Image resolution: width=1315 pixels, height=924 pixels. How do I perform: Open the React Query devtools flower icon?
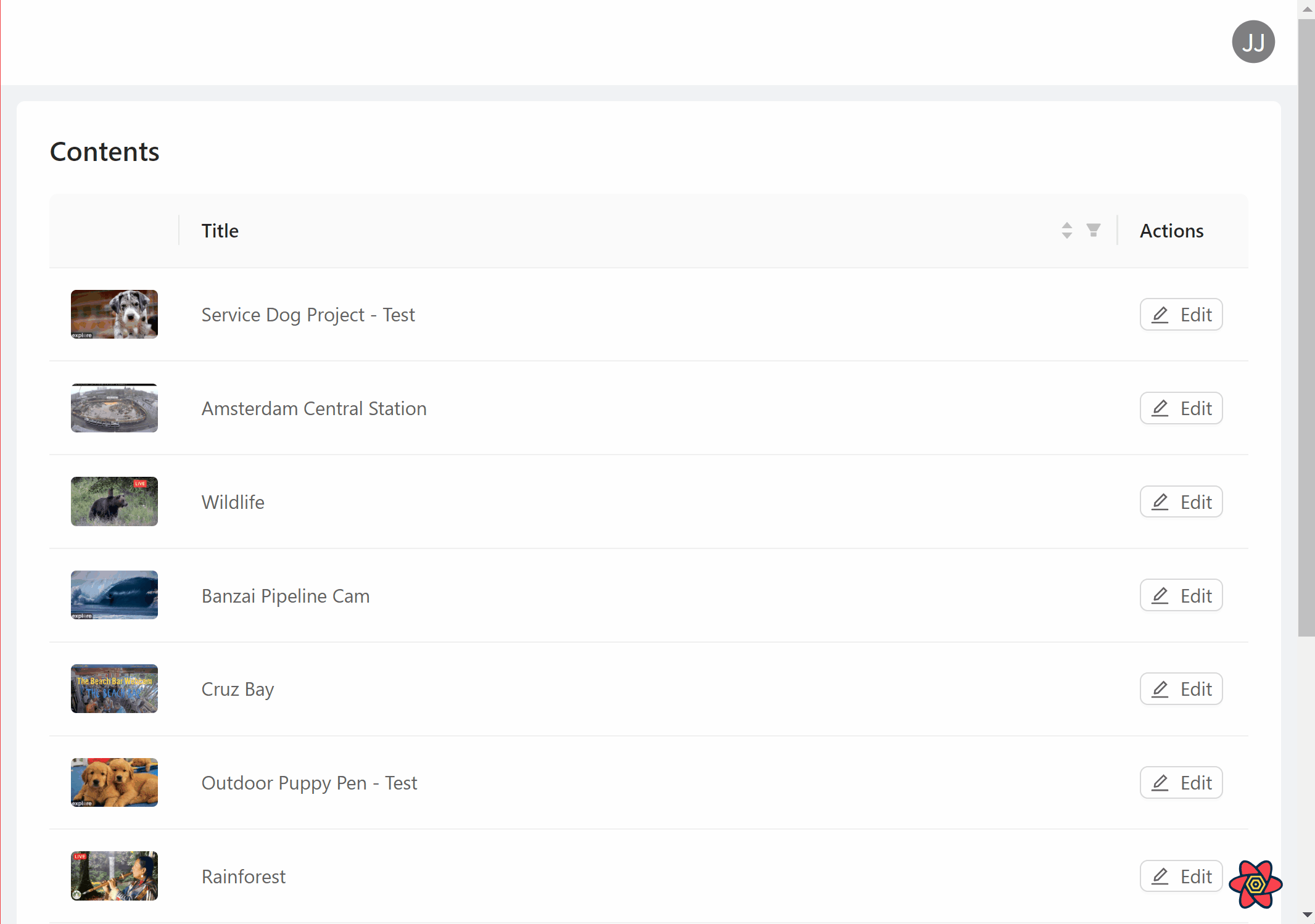click(x=1255, y=885)
